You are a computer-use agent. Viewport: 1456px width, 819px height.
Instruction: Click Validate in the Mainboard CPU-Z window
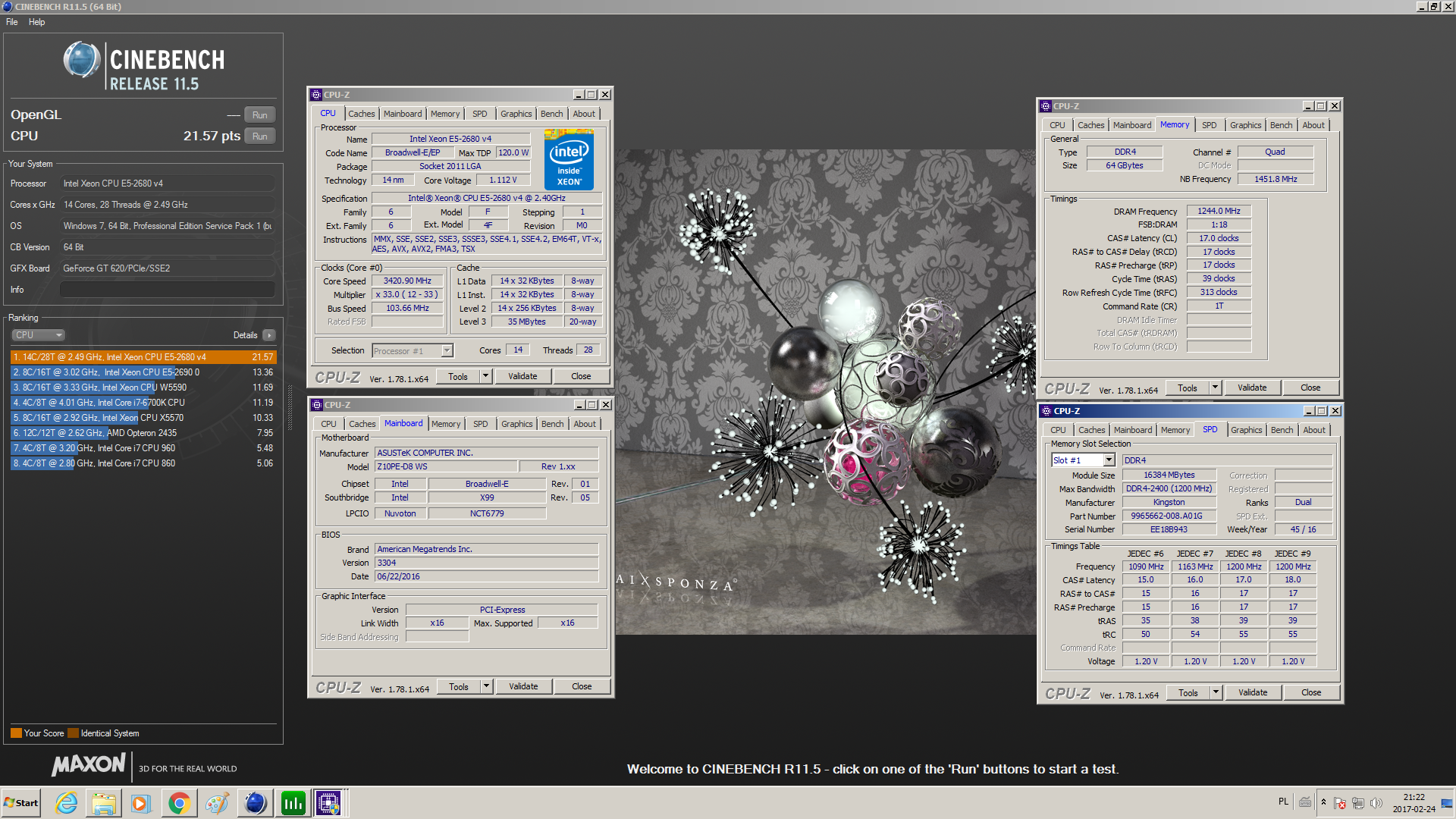[x=523, y=687]
